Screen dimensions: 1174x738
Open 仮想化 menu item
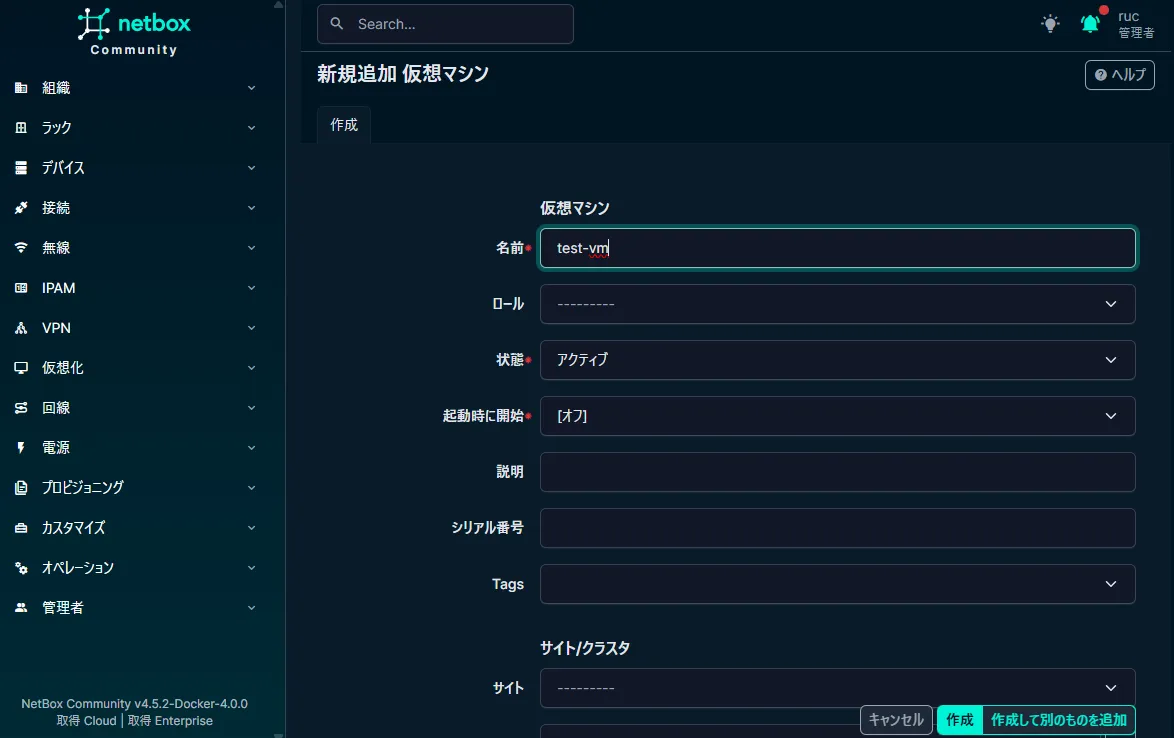(x=136, y=368)
